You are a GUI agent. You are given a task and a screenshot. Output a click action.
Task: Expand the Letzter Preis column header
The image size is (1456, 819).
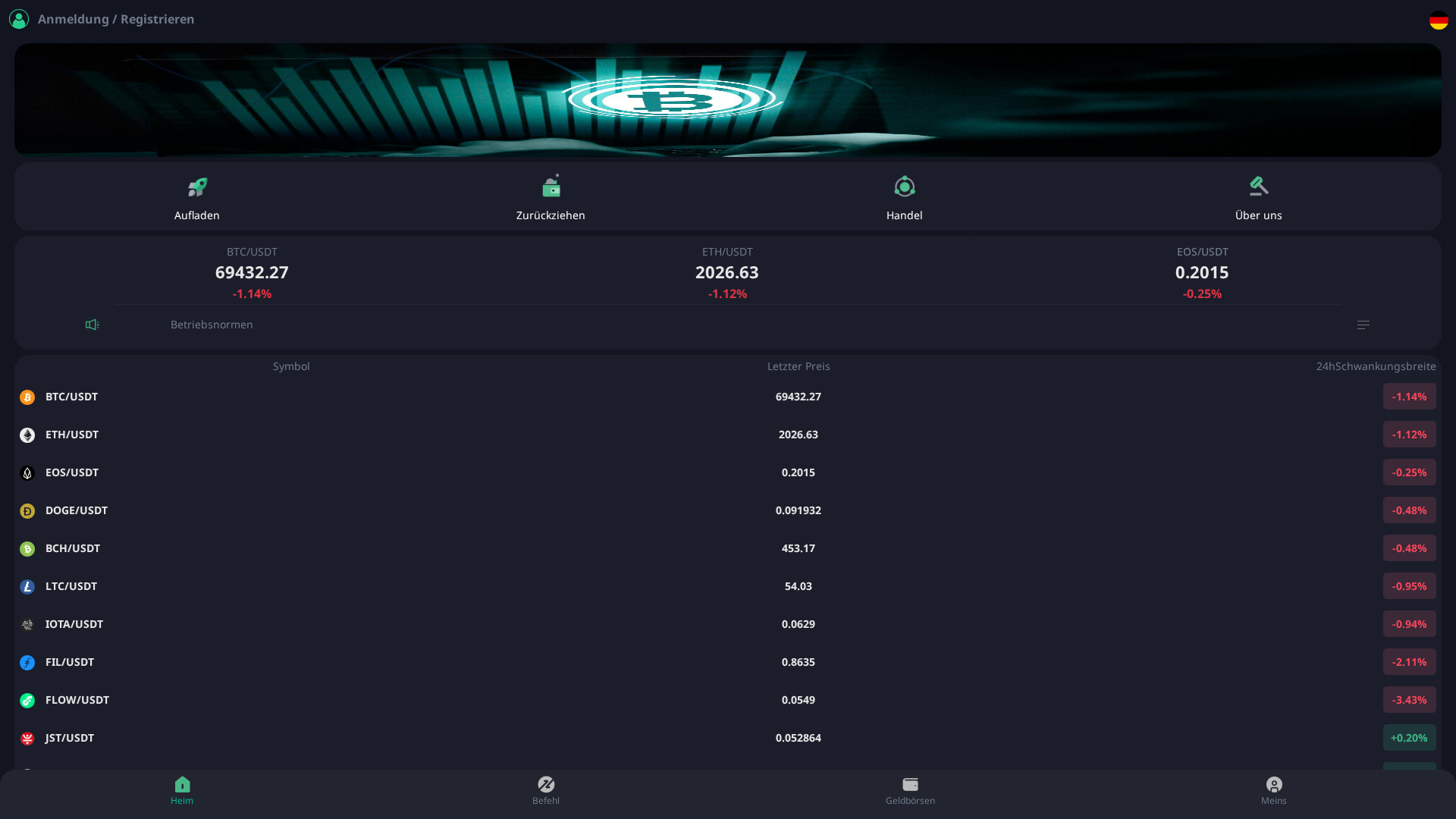tap(799, 366)
